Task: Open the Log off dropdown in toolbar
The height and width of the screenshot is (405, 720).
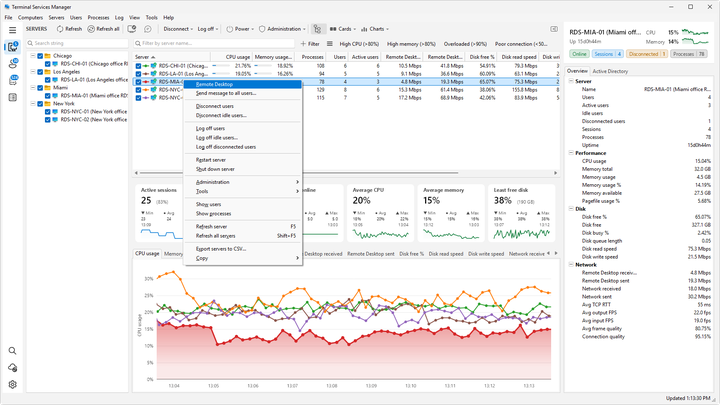Action: pyautogui.click(x=208, y=29)
